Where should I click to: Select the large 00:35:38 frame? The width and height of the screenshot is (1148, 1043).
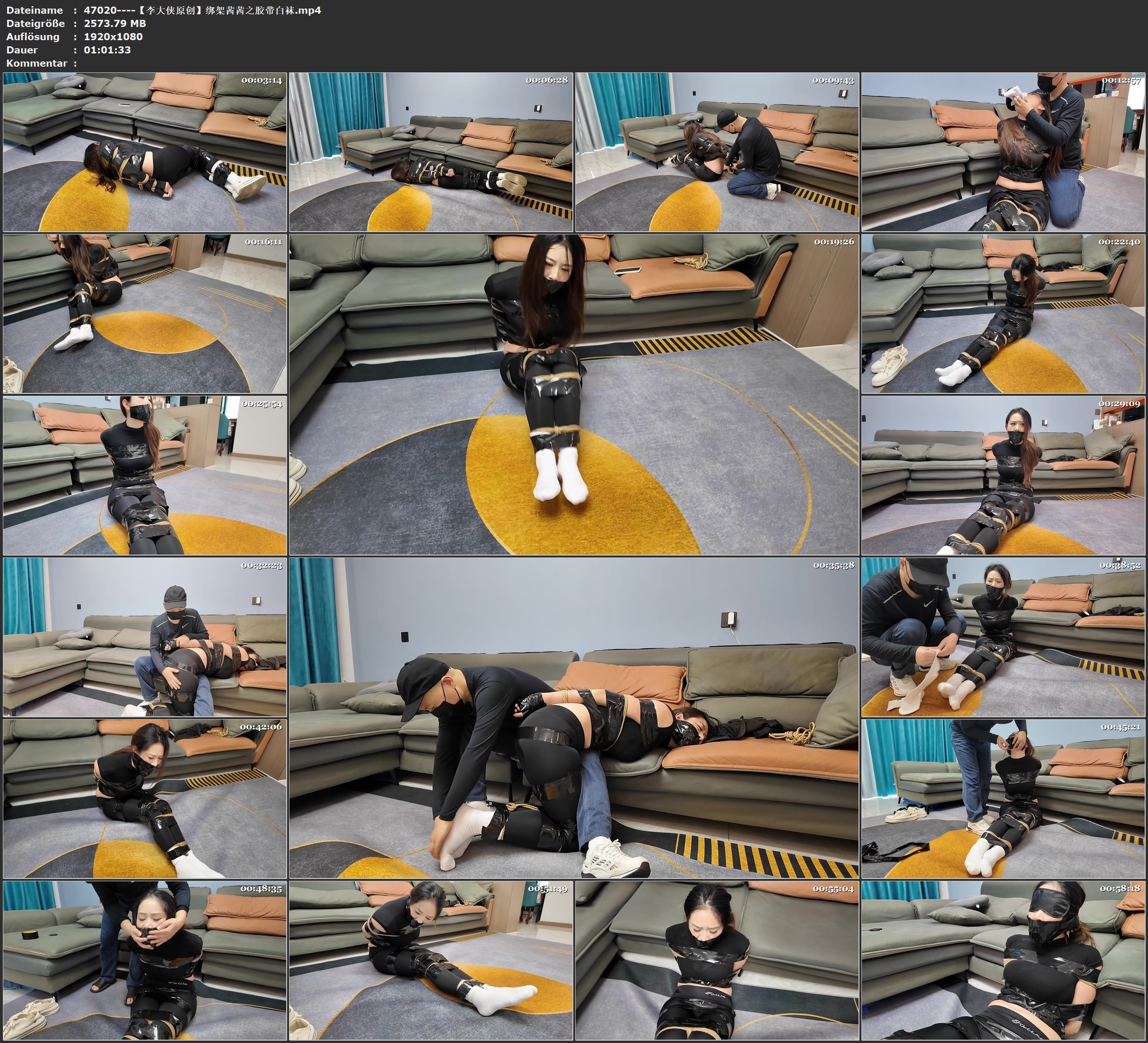coord(574,718)
